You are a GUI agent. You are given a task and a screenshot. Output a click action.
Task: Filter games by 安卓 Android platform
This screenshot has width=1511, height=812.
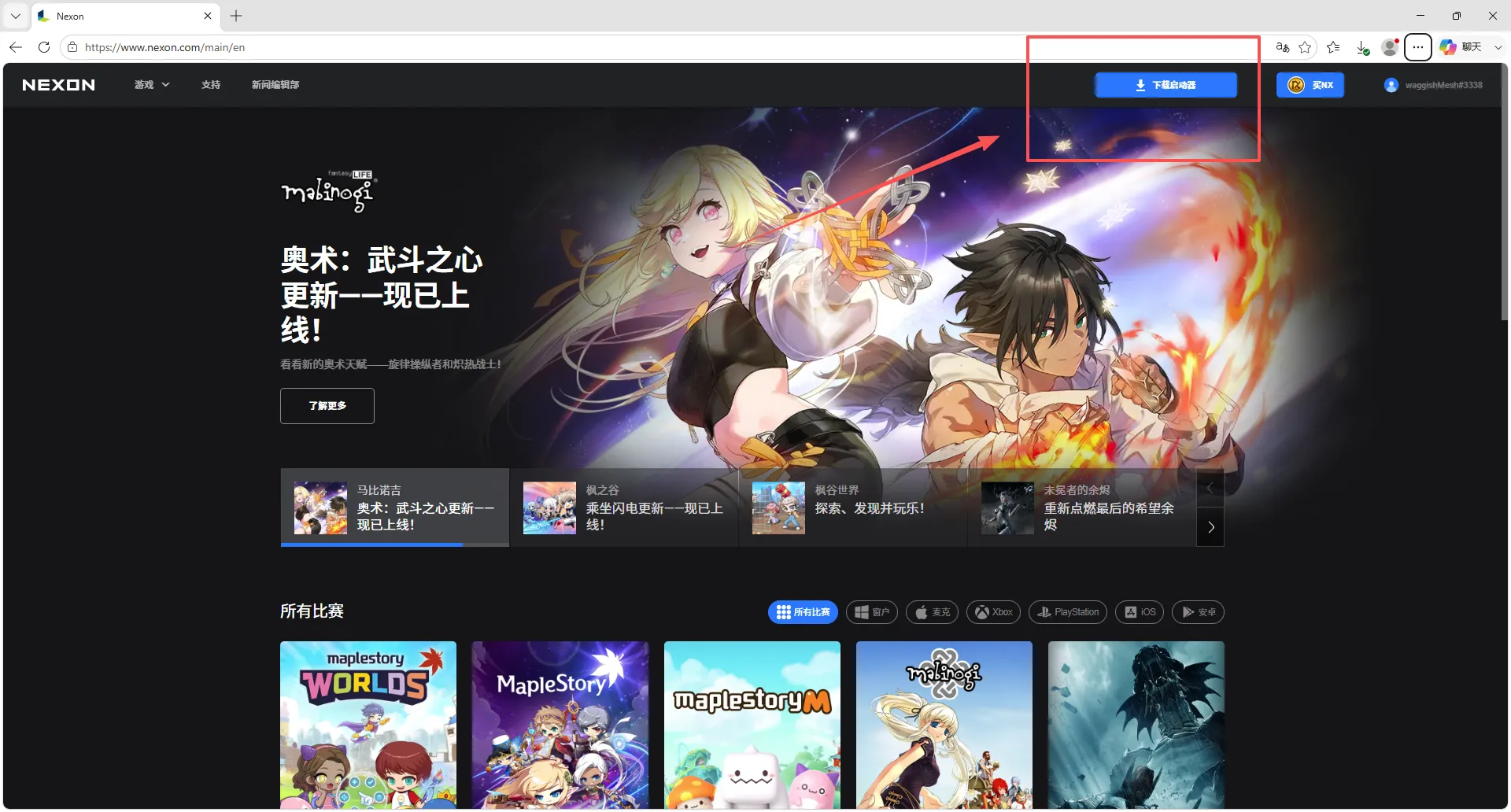[x=1198, y=612]
